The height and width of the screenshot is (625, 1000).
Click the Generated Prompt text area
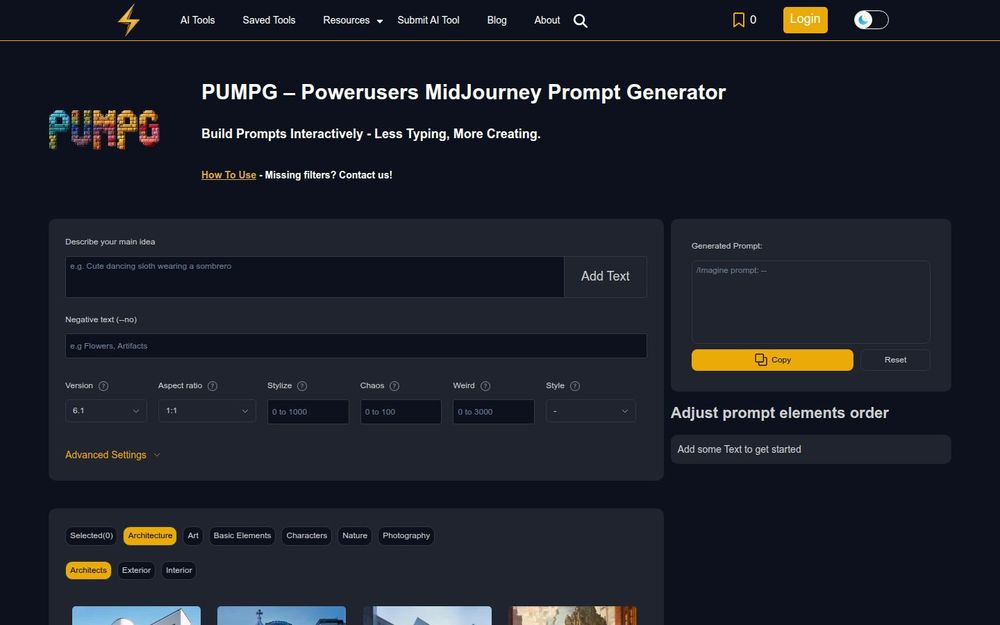click(811, 302)
